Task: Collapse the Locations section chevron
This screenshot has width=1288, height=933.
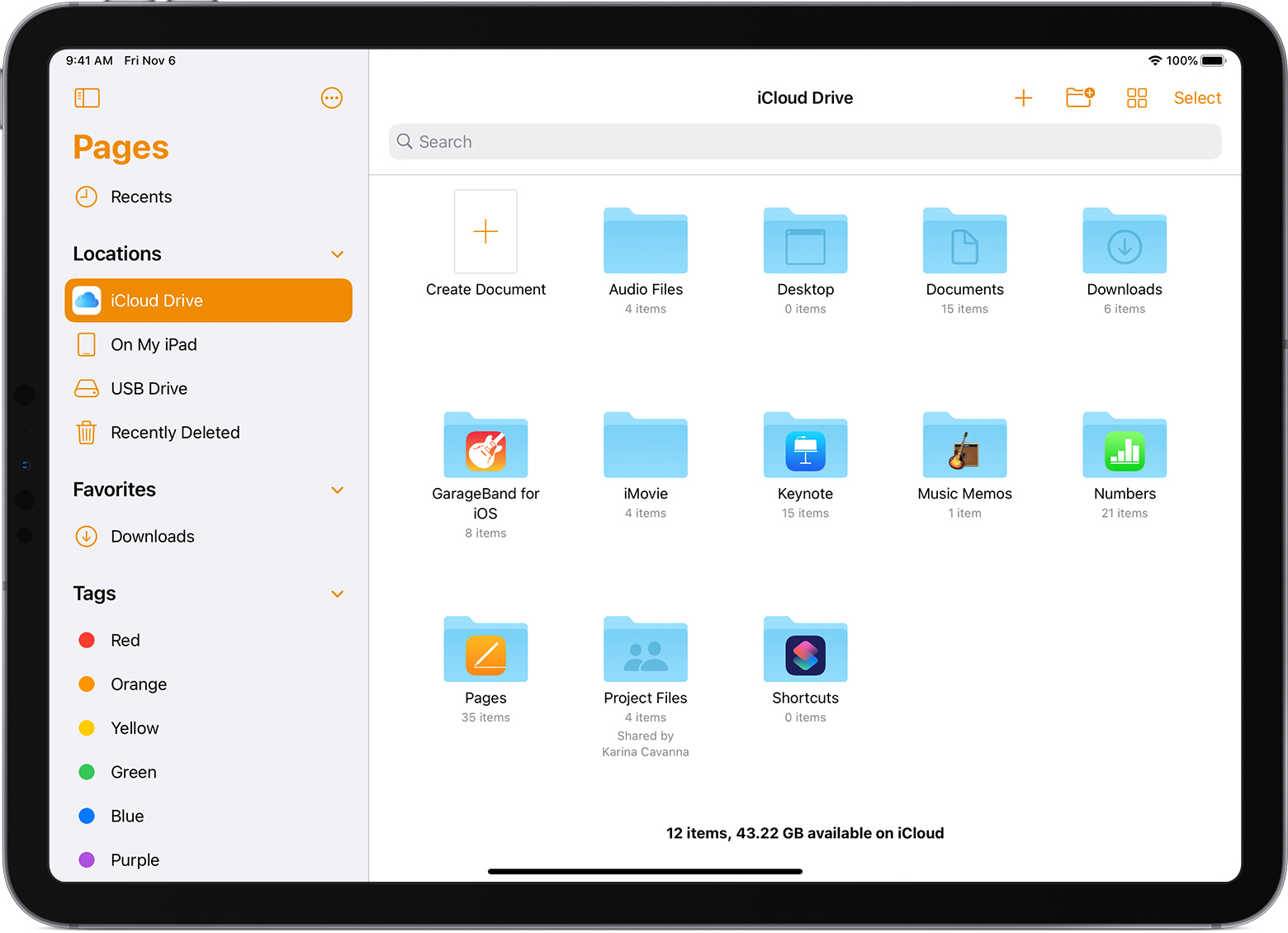Action: coord(337,254)
